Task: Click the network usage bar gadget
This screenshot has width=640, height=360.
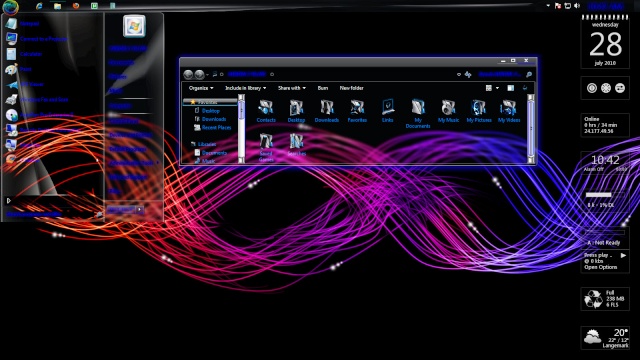Action: pyautogui.click(x=605, y=195)
